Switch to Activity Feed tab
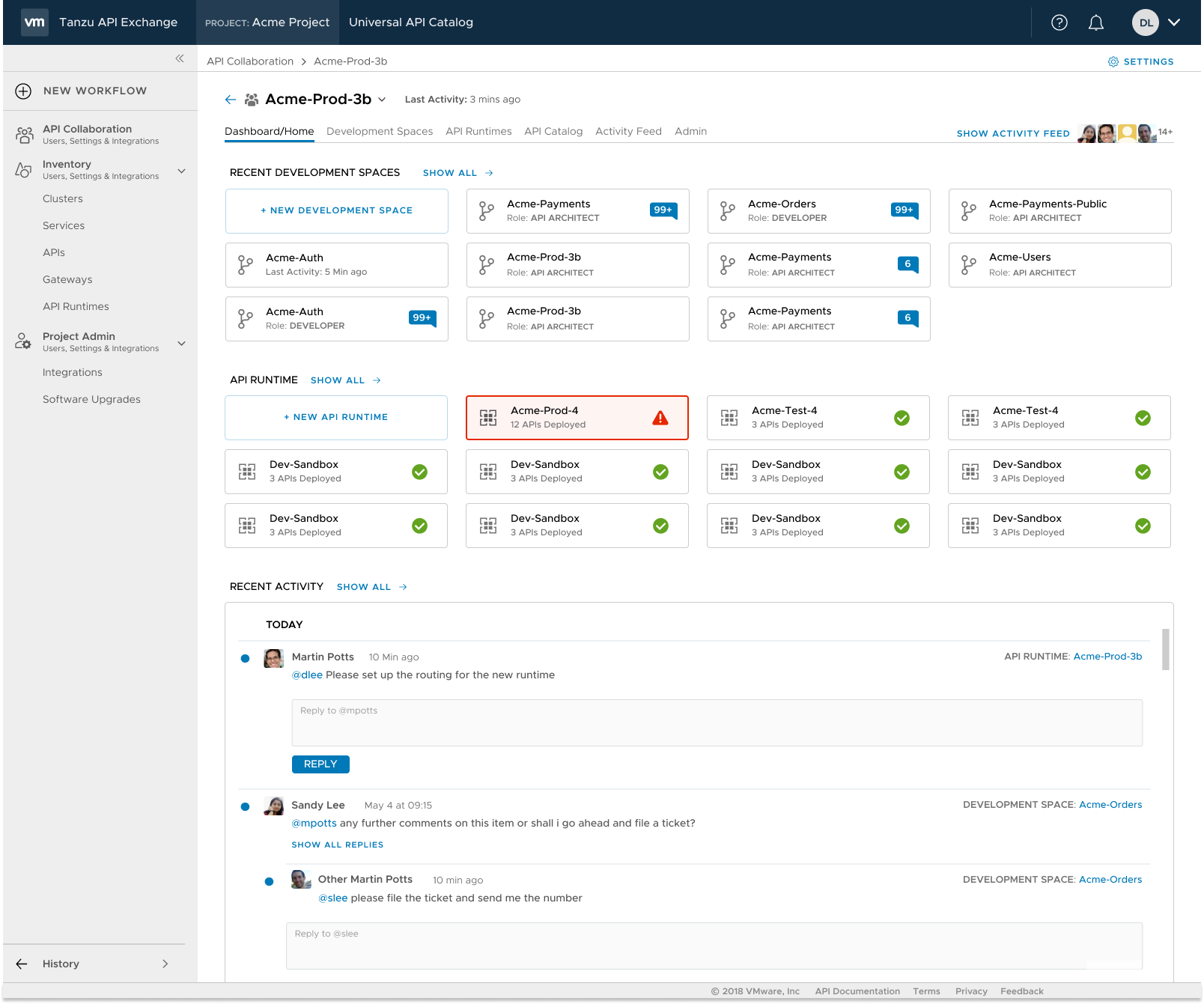Image resolution: width=1204 pixels, height=1004 pixels. pos(628,131)
